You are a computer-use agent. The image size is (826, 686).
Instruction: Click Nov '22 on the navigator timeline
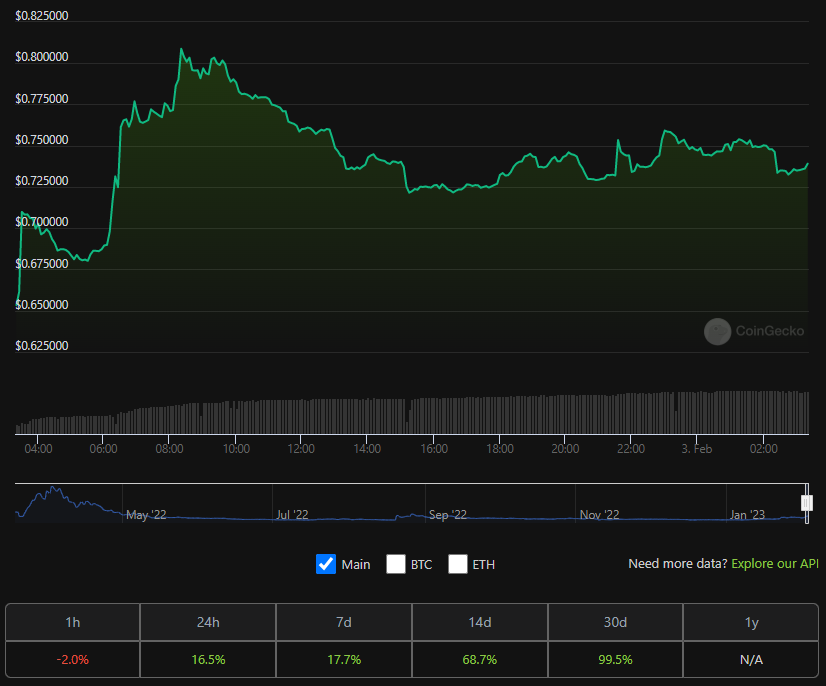(x=599, y=515)
